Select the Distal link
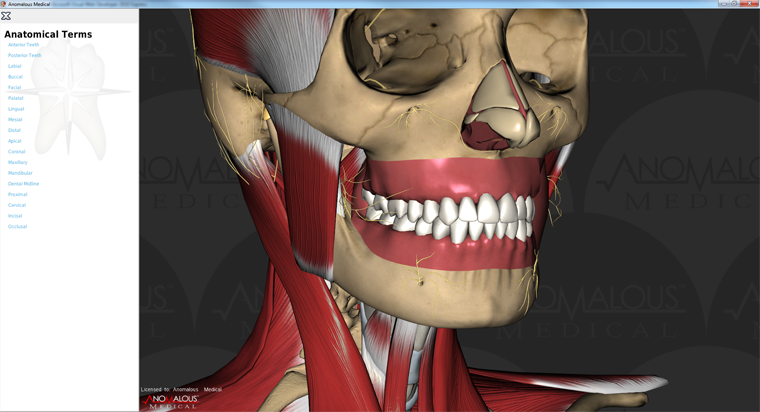The height and width of the screenshot is (412, 760). [14, 130]
